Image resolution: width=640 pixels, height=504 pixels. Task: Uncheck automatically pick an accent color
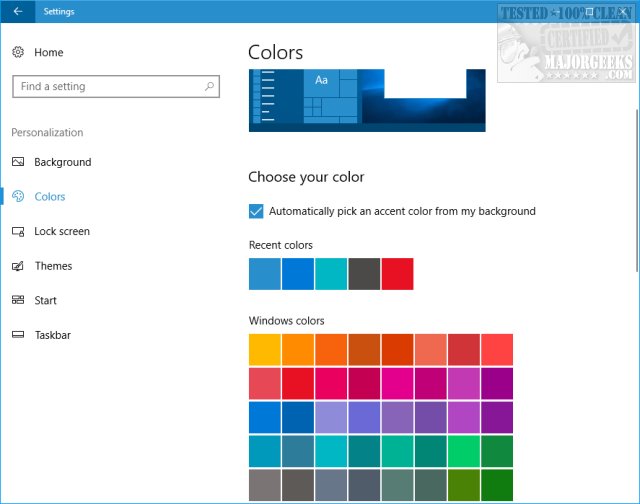point(256,211)
